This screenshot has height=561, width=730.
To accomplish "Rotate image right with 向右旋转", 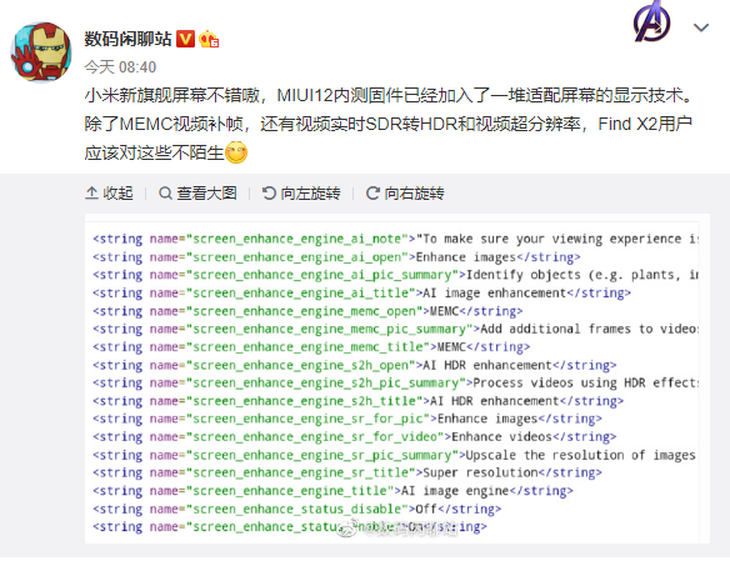I will pyautogui.click(x=405, y=193).
